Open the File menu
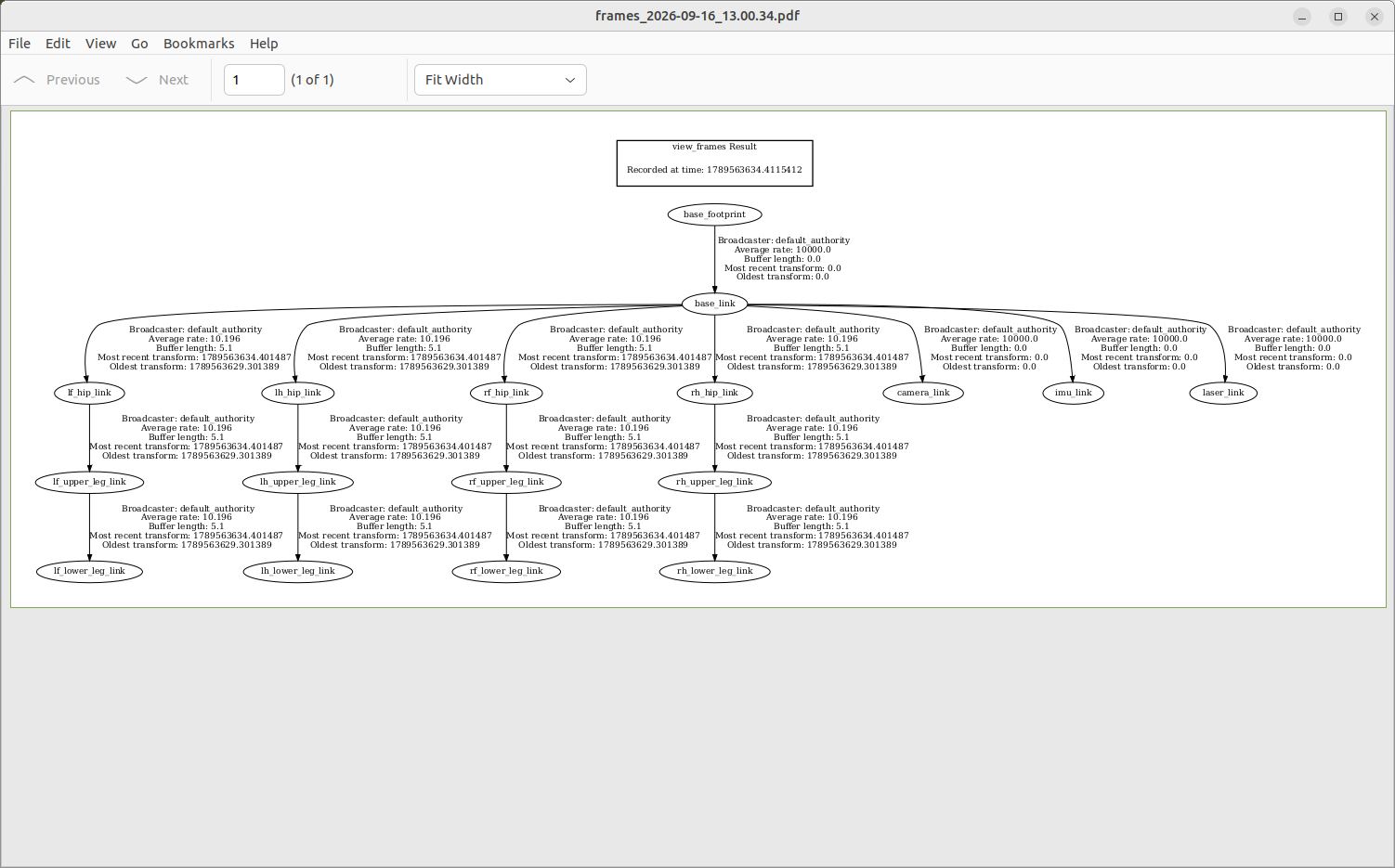The height and width of the screenshot is (868, 1395). point(20,44)
